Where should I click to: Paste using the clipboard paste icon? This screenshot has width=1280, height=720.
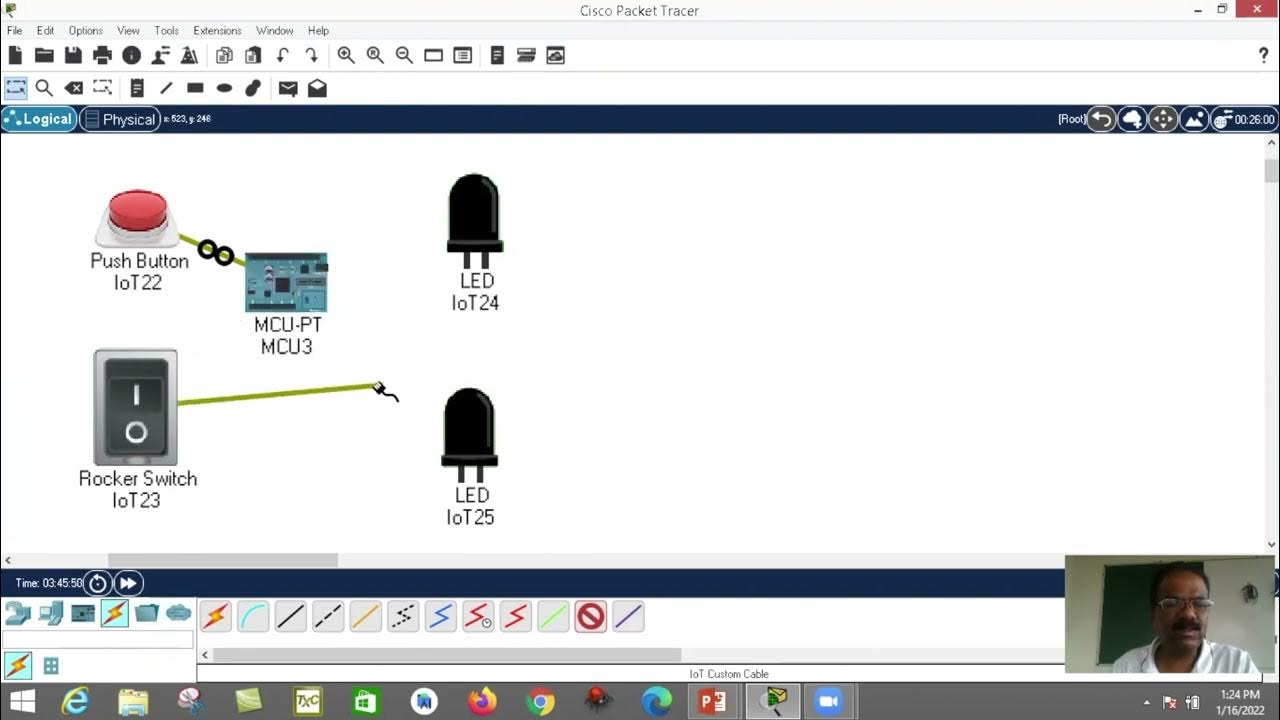point(253,56)
